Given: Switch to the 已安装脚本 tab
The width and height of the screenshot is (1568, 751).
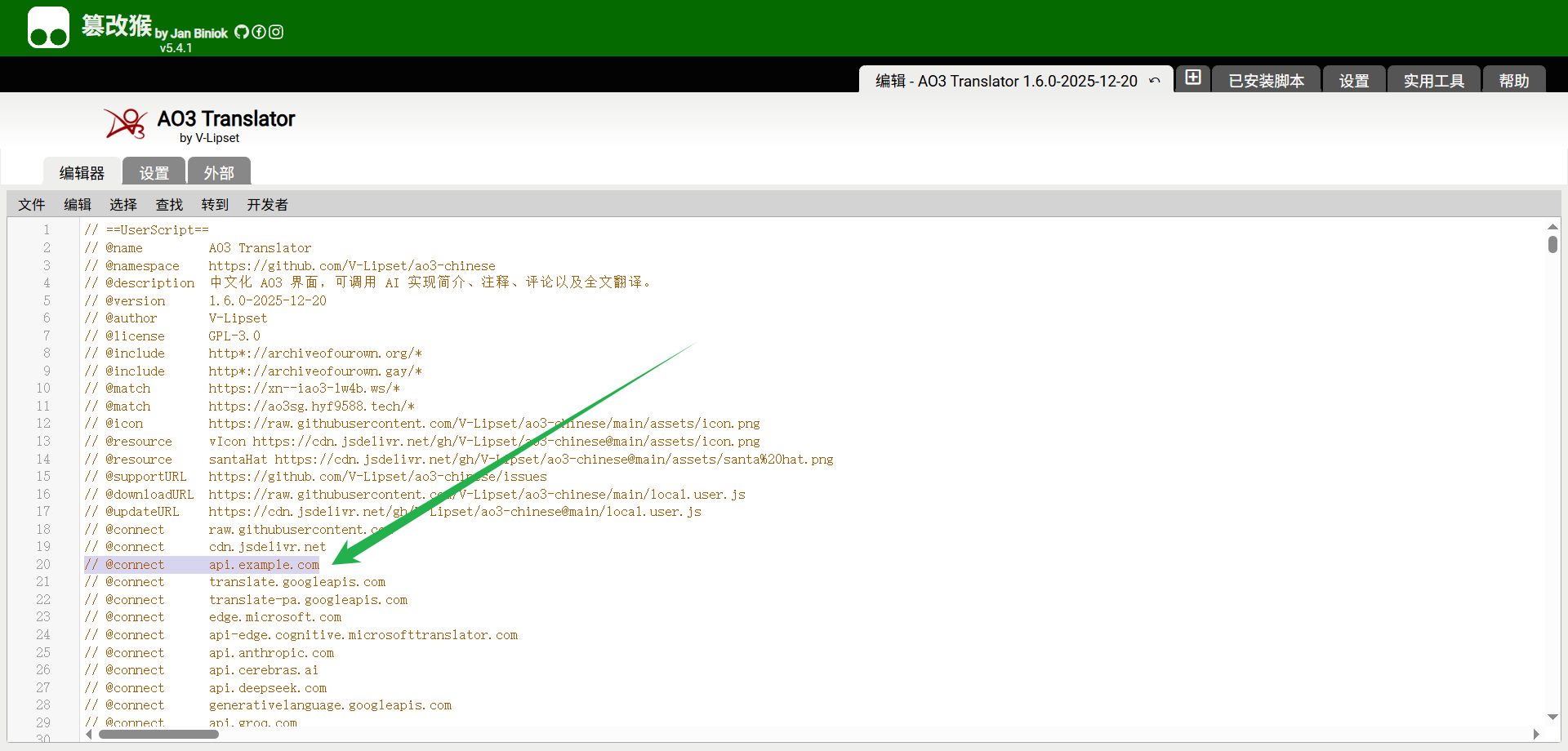Looking at the screenshot, I should coord(1266,81).
